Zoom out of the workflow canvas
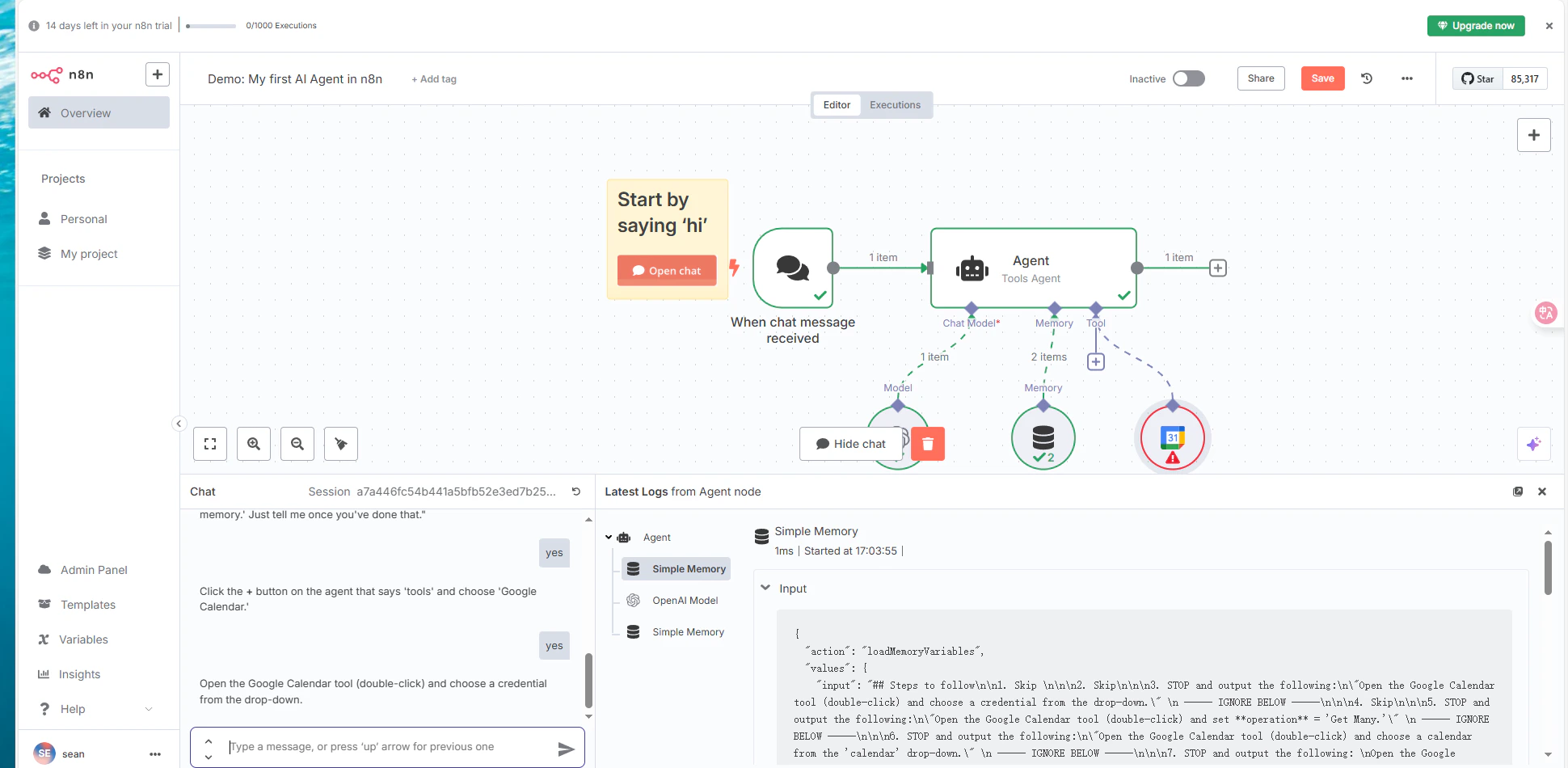The image size is (1568, 768). point(297,444)
